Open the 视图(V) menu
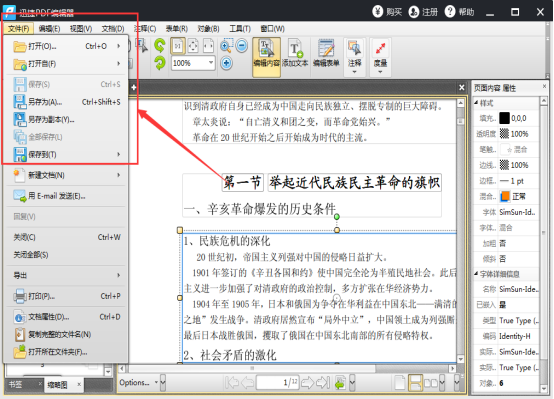This screenshot has height=399, width=554. (x=81, y=29)
